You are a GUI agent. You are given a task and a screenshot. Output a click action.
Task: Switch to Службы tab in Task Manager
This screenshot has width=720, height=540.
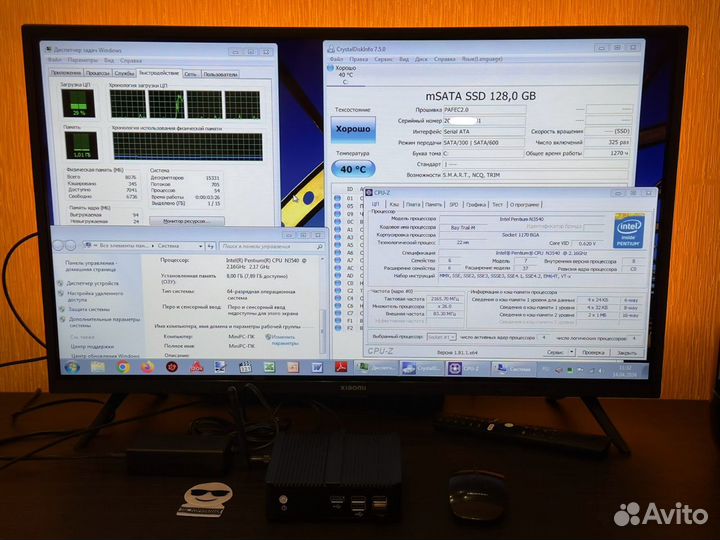click(124, 73)
